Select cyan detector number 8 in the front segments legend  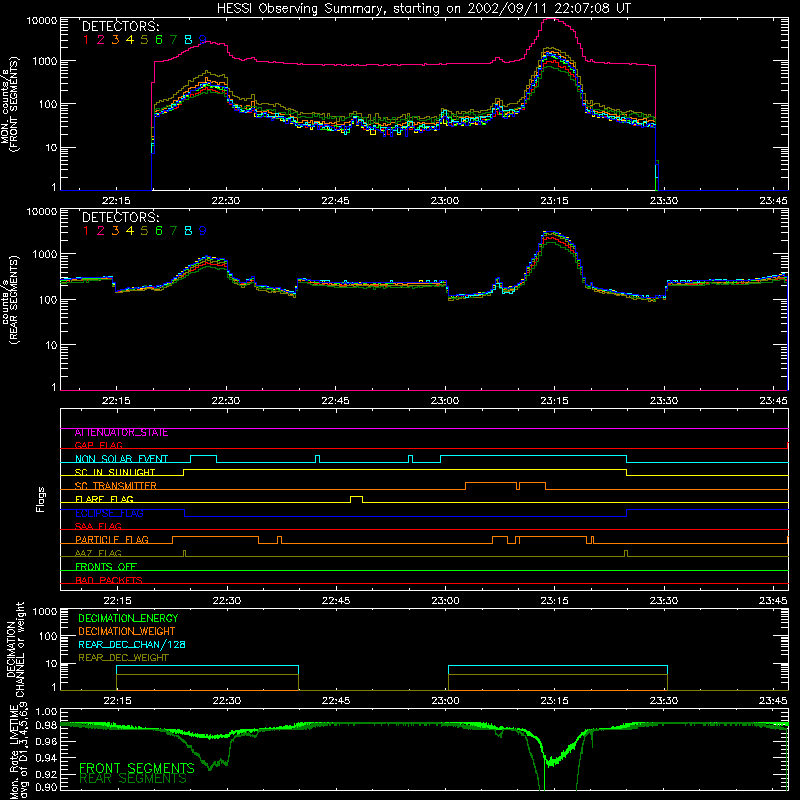(x=188, y=40)
